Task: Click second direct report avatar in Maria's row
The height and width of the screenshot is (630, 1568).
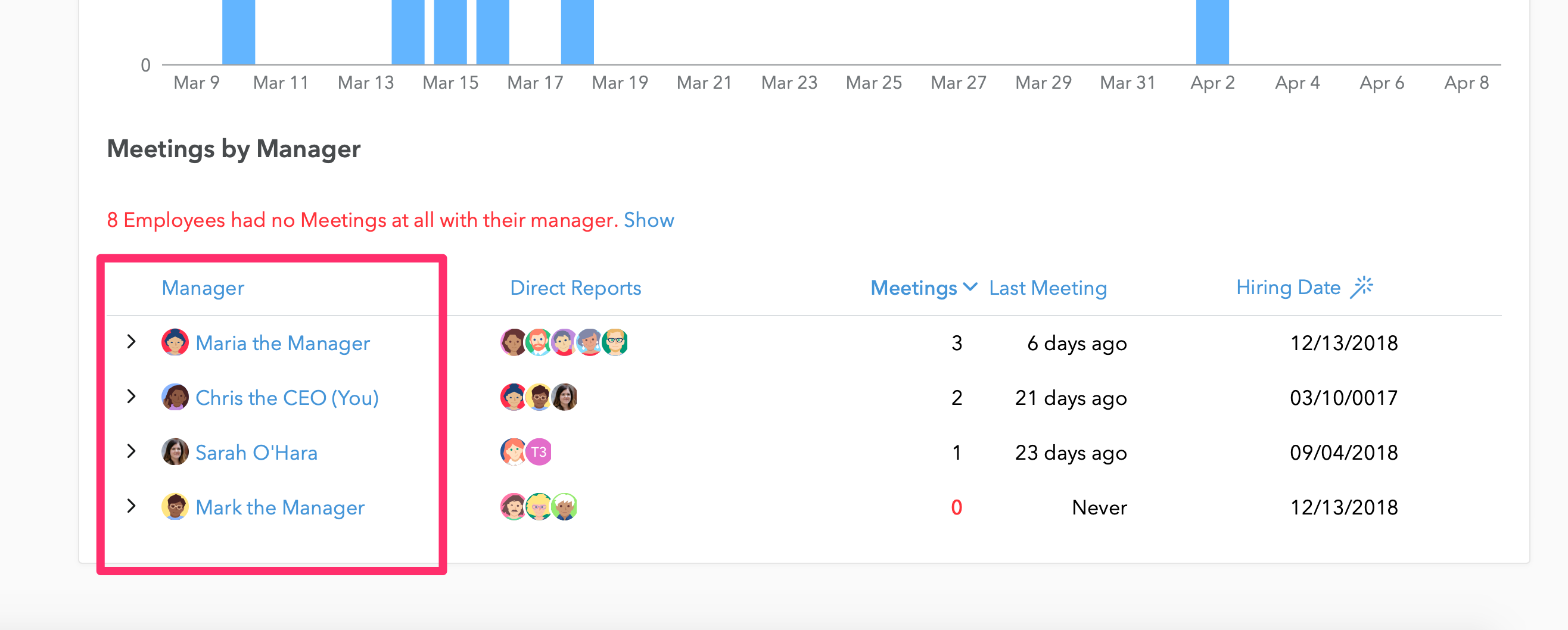Action: [x=539, y=342]
